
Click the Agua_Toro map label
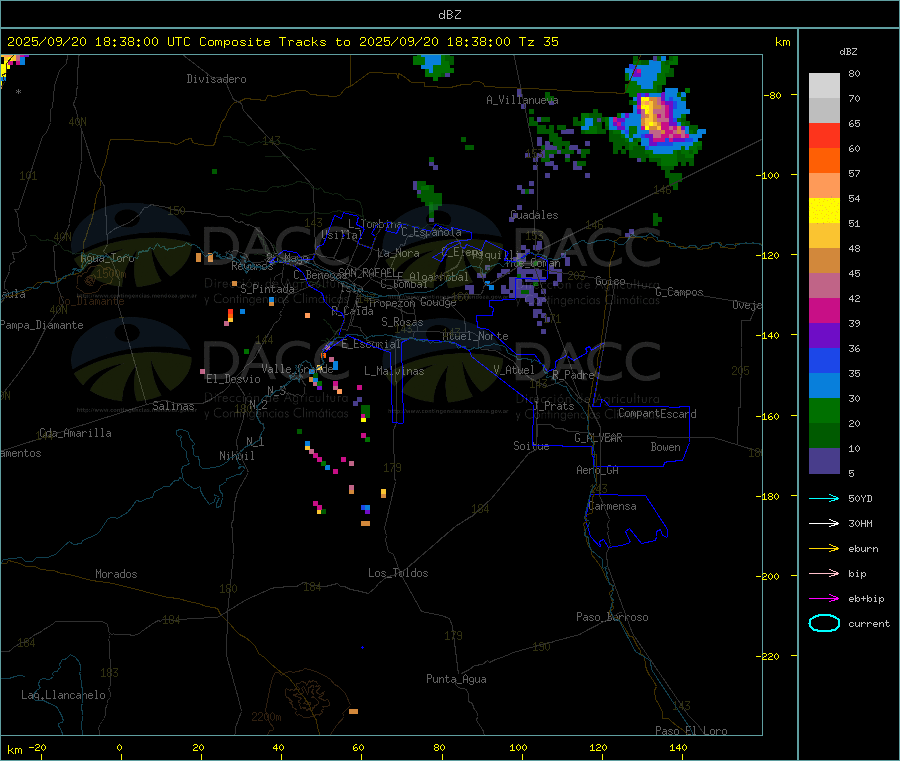107,258
